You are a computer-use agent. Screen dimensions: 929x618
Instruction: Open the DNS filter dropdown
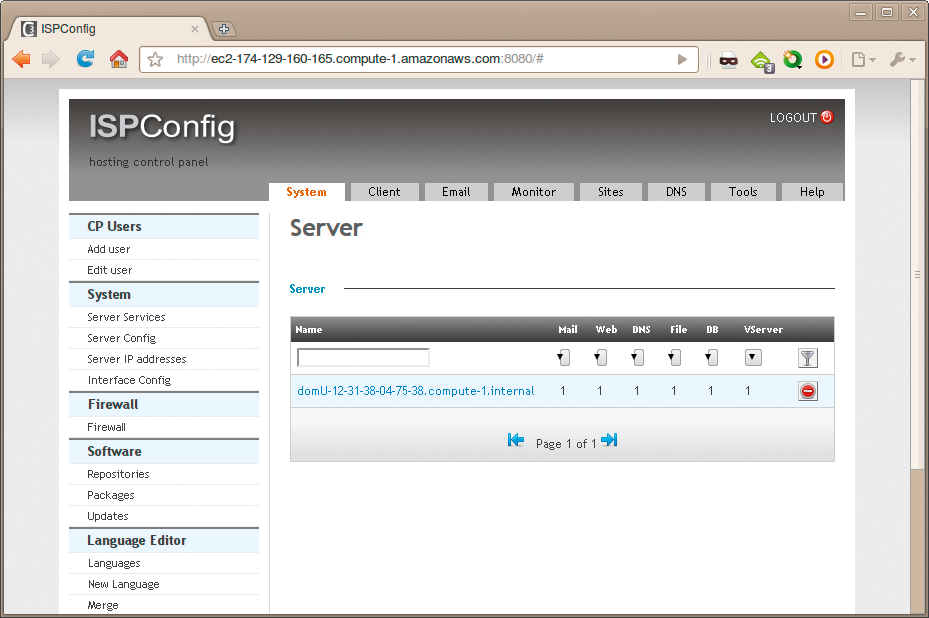pyautogui.click(x=638, y=358)
